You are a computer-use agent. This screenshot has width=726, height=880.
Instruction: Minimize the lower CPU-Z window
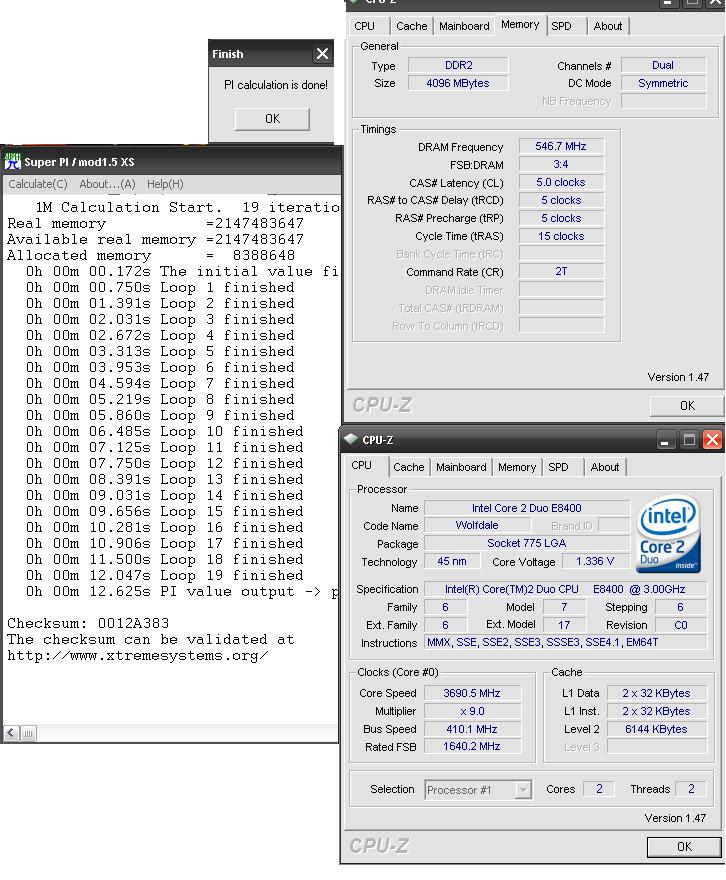point(665,440)
